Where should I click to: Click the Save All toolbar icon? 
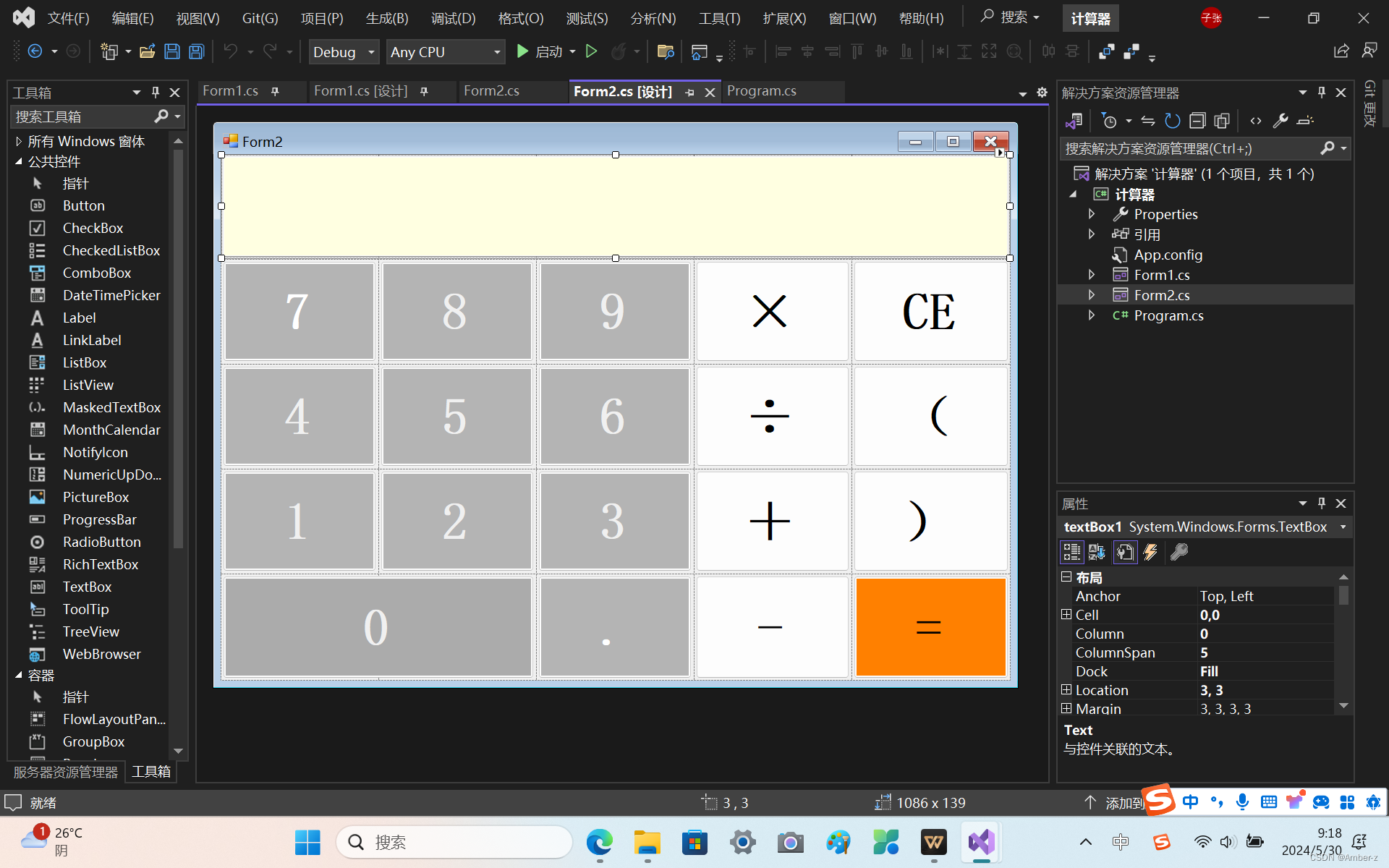point(196,51)
